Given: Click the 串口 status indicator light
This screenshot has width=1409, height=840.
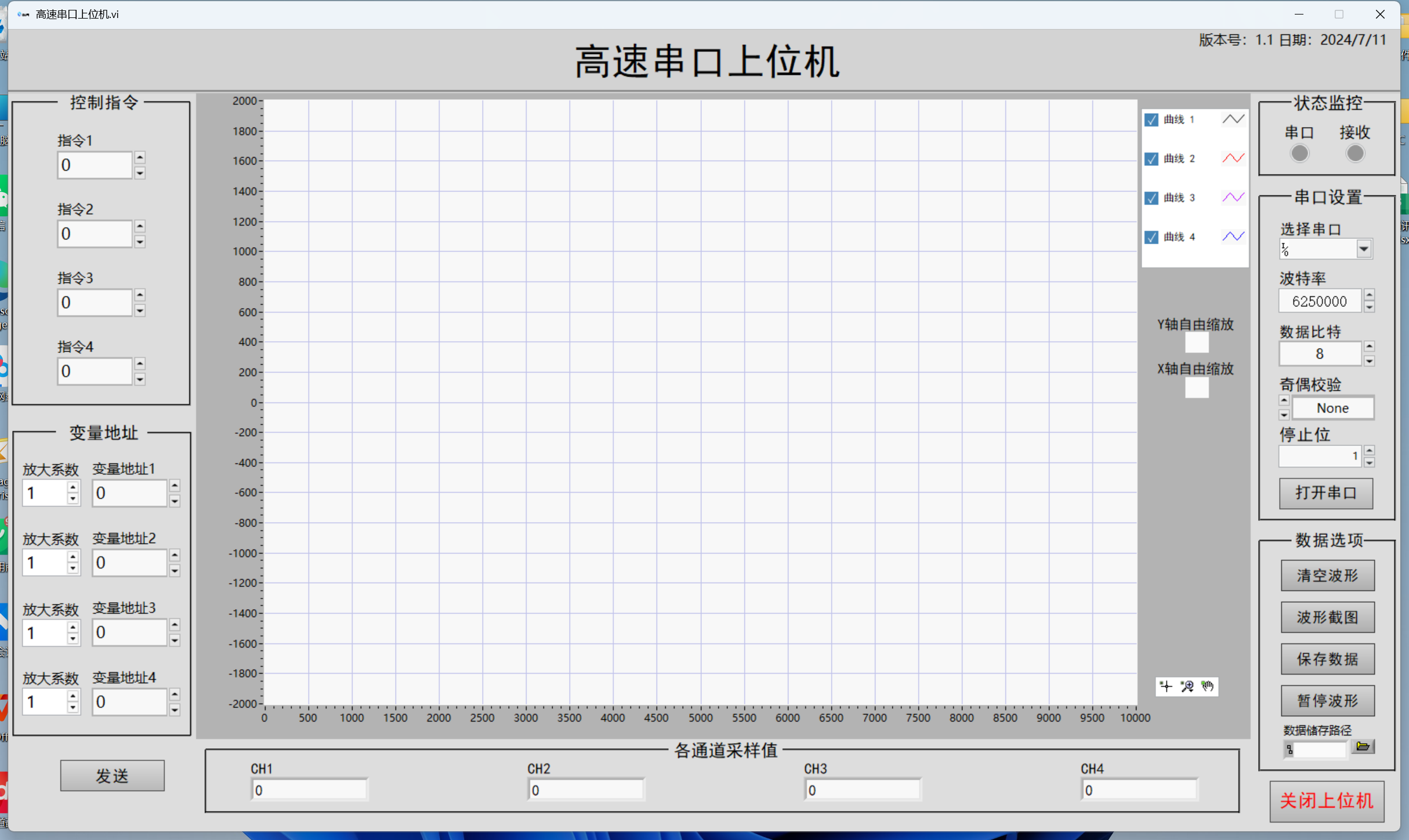Looking at the screenshot, I should [1299, 154].
